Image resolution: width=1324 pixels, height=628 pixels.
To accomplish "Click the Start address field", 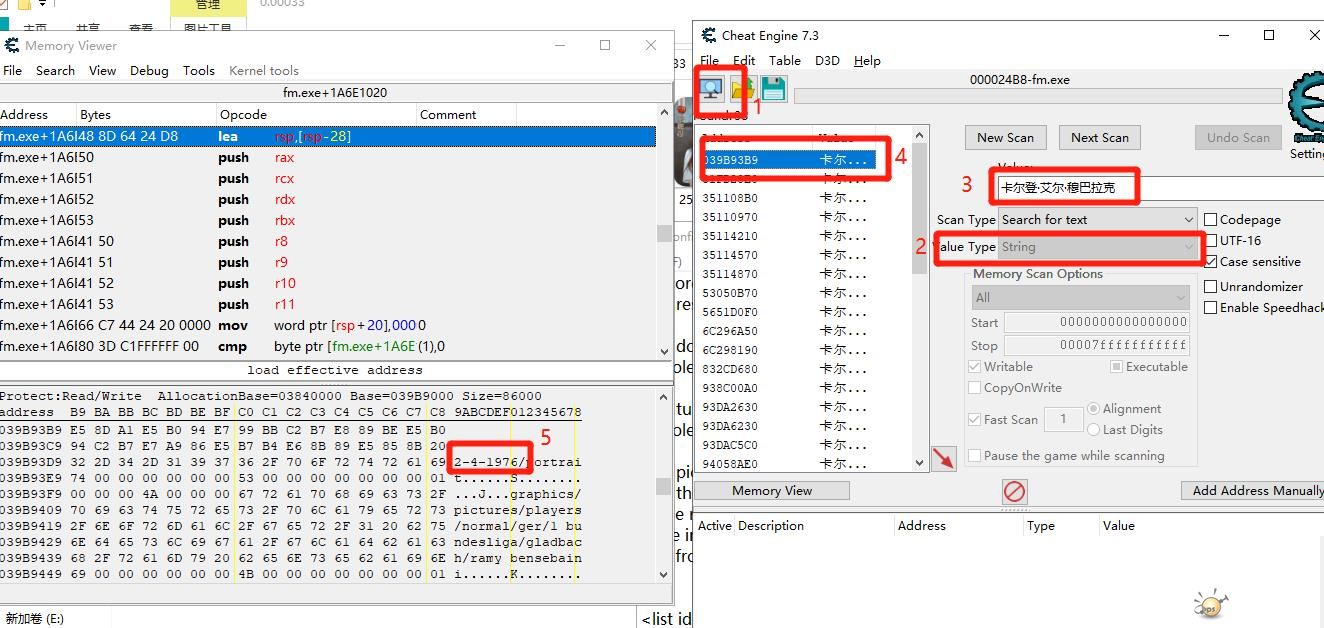I will pyautogui.click(x=1097, y=322).
